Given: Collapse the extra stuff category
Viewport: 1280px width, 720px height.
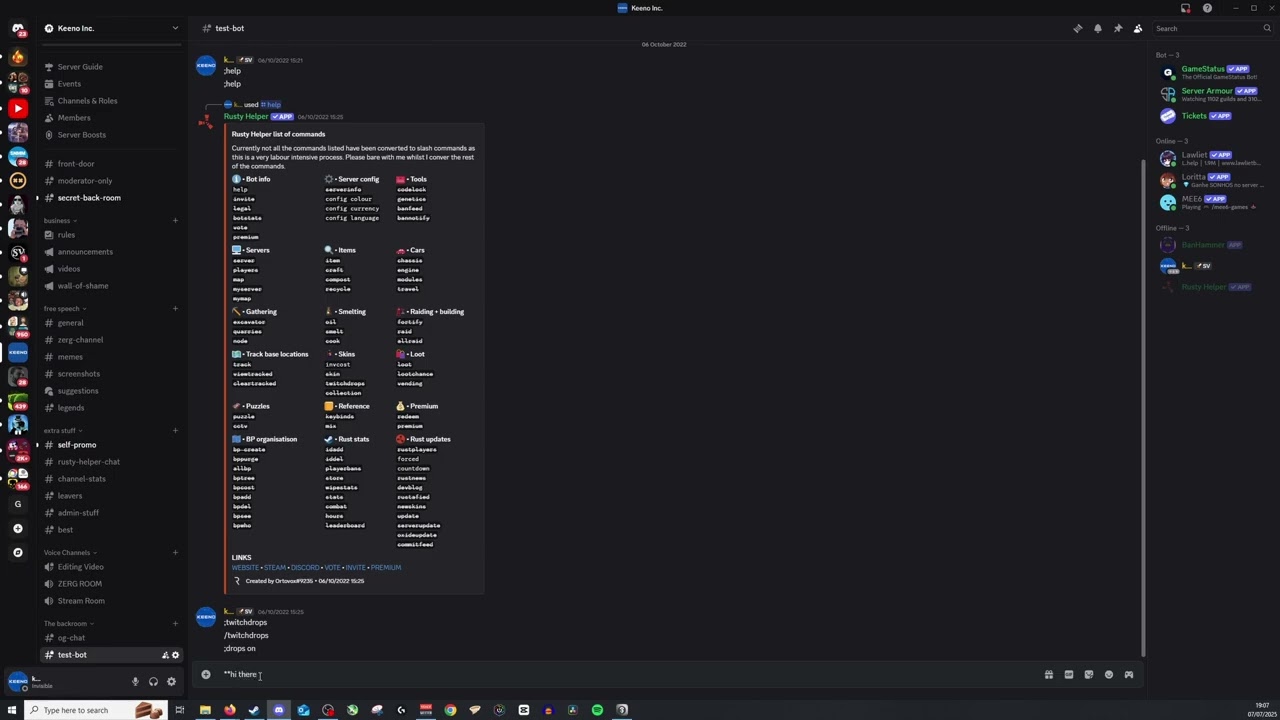Looking at the screenshot, I should pyautogui.click(x=62, y=431).
